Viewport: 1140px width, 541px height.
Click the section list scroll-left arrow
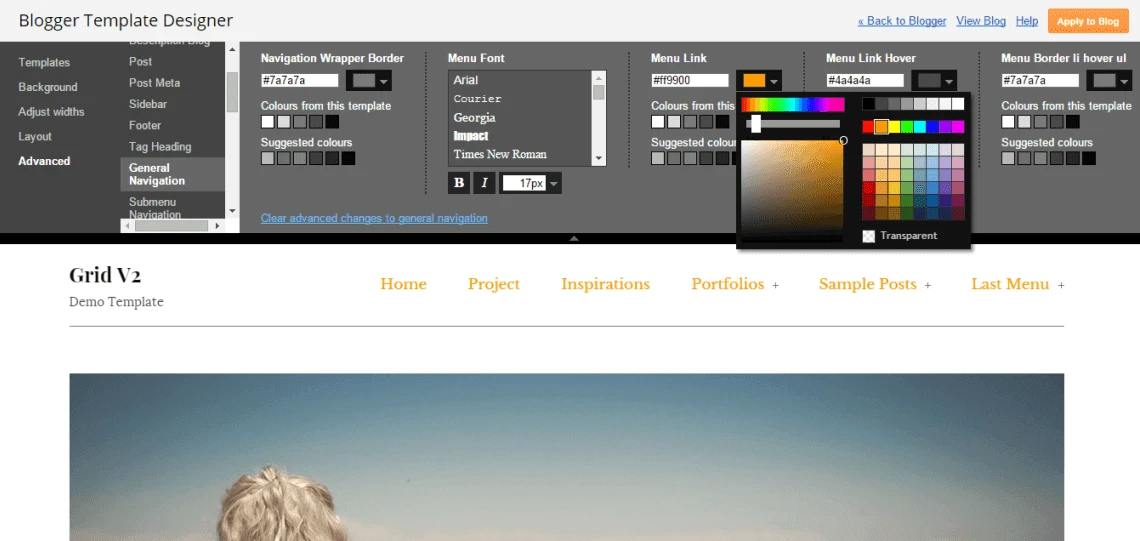127,226
